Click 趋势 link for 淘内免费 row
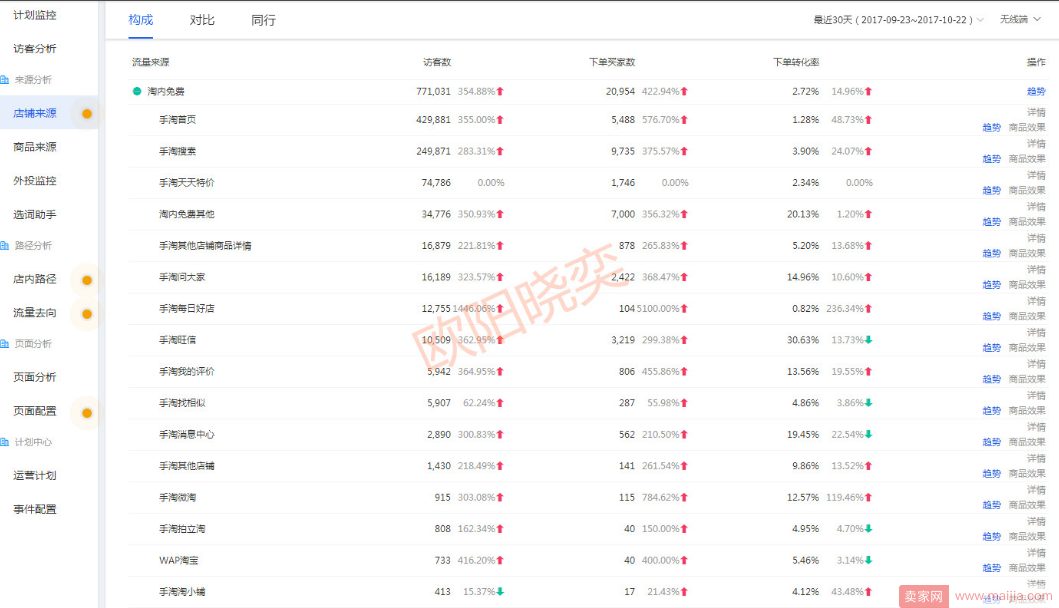This screenshot has height=608, width=1059. 1036,91
